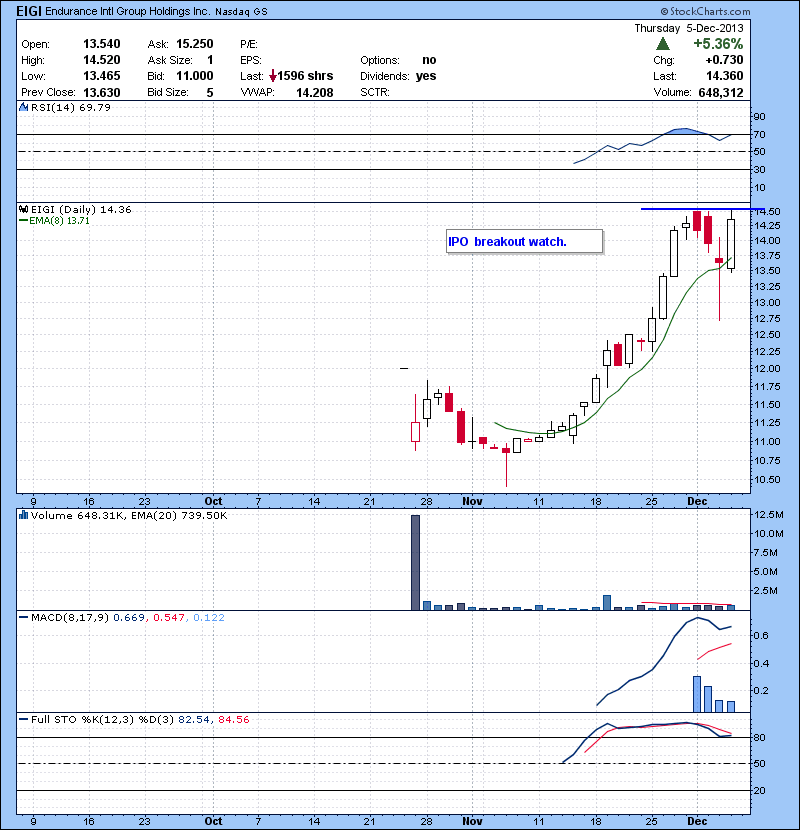Image resolution: width=800 pixels, height=830 pixels.
Task: Click the volume bars legend icon
Action: (x=24, y=515)
